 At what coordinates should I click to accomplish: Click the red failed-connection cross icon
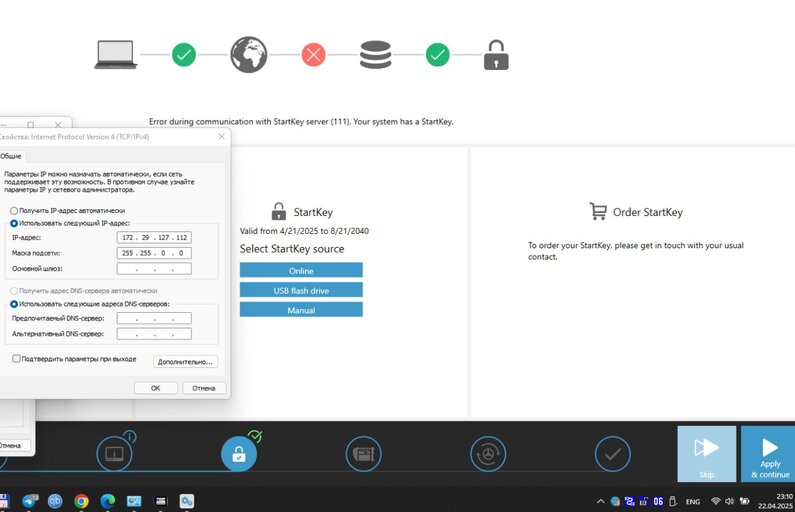313,54
